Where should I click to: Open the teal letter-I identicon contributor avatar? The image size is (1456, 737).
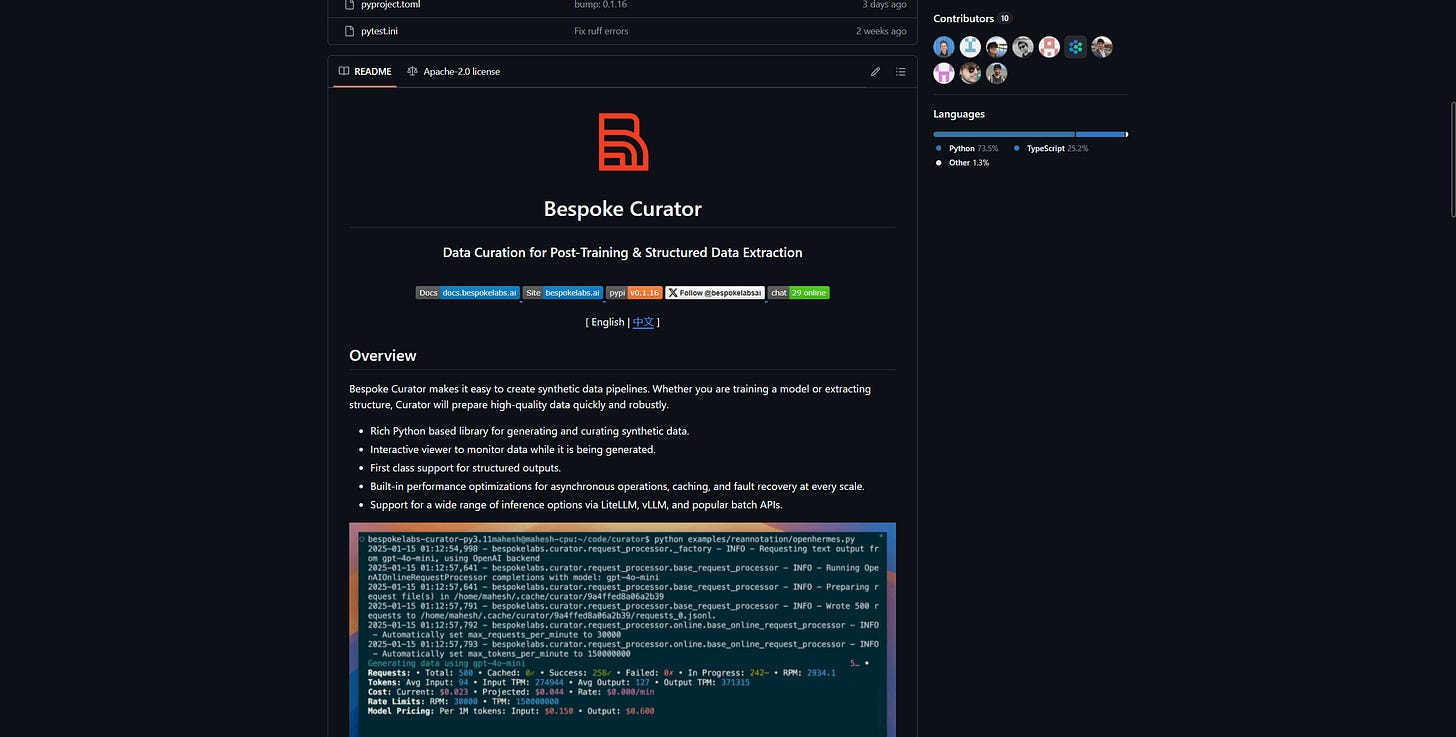tap(970, 47)
